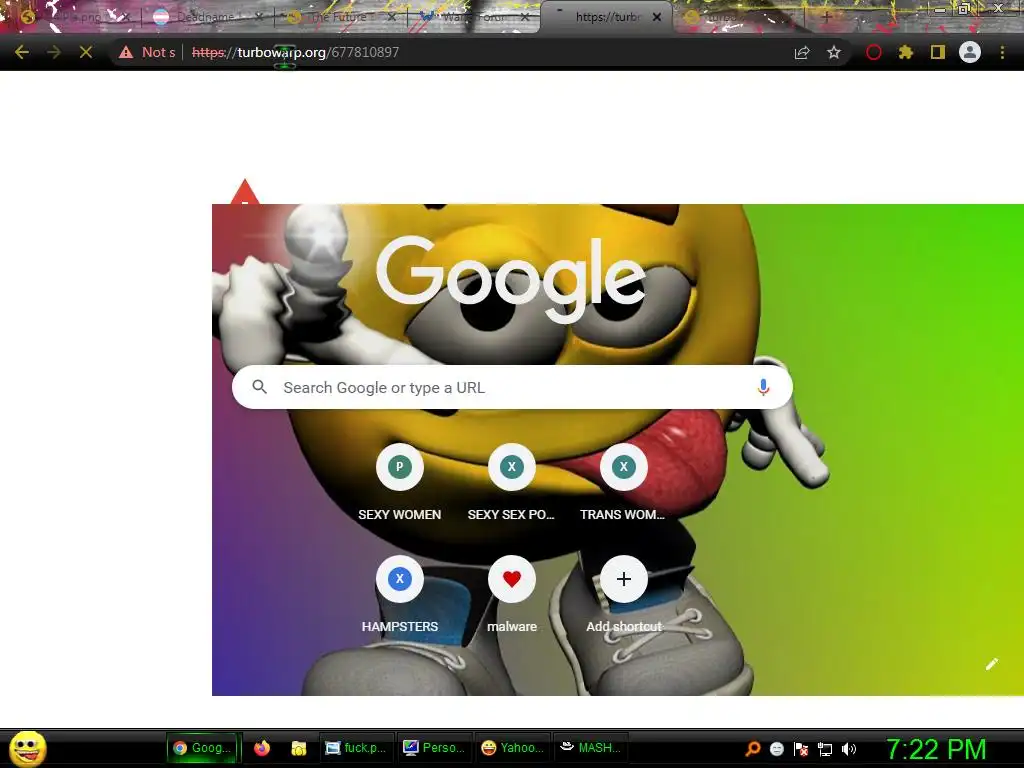Open the flag notification tray icon
The height and width of the screenshot is (768, 1024).
tap(801, 749)
